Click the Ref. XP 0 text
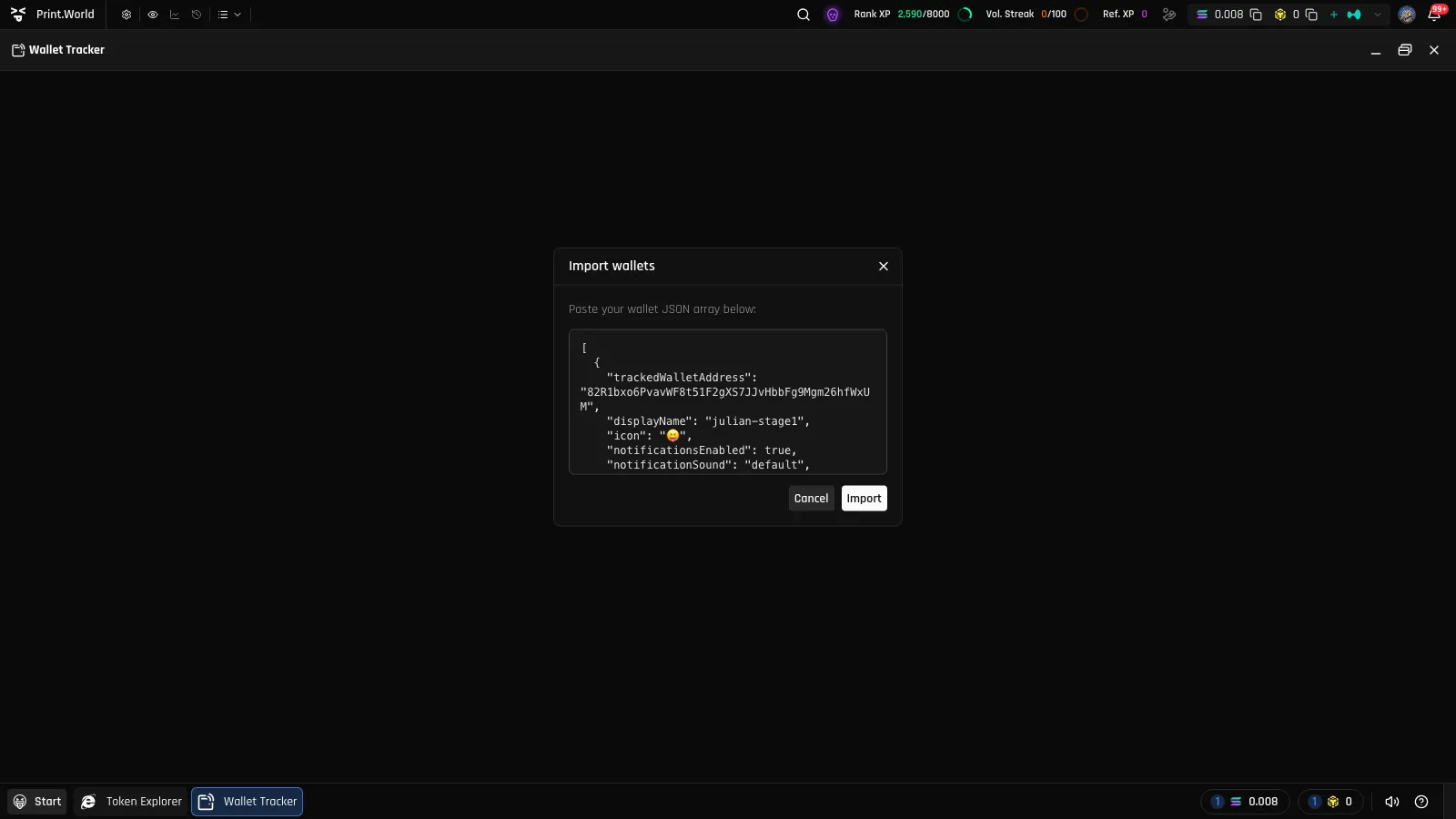 point(1125,15)
